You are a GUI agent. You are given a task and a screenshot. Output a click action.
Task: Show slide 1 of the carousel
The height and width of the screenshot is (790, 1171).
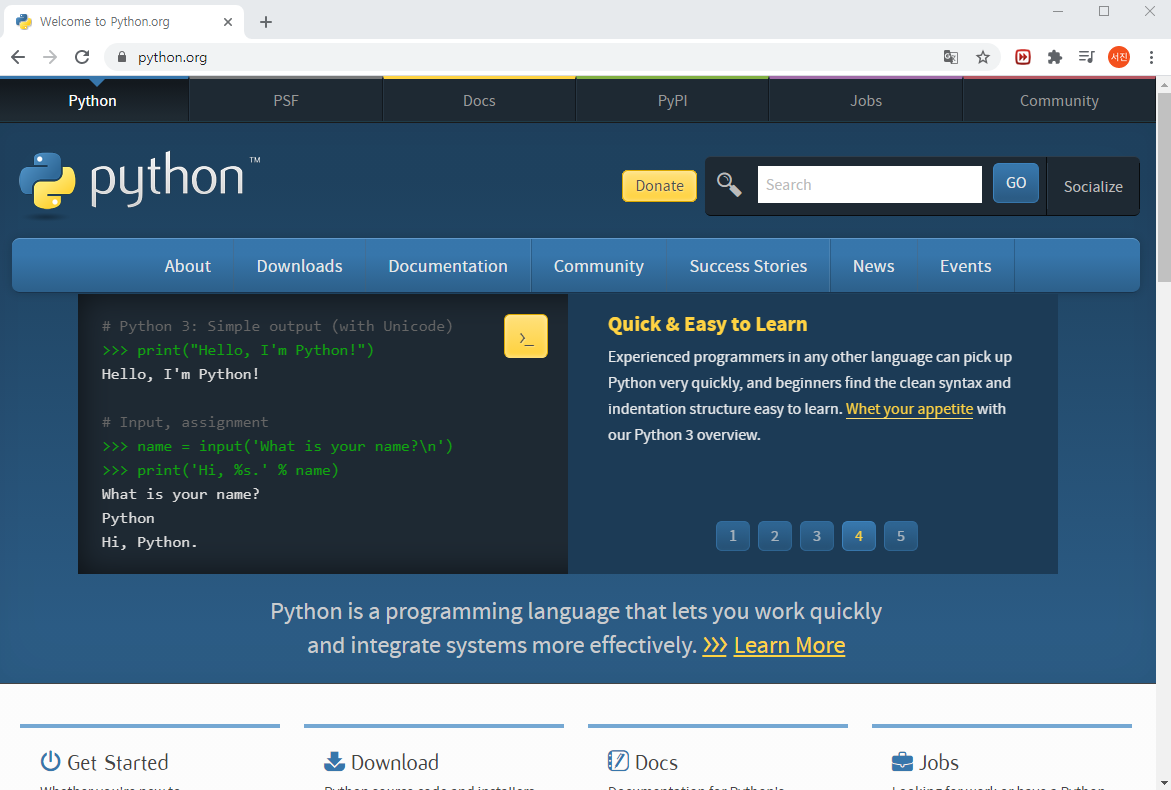[733, 536]
